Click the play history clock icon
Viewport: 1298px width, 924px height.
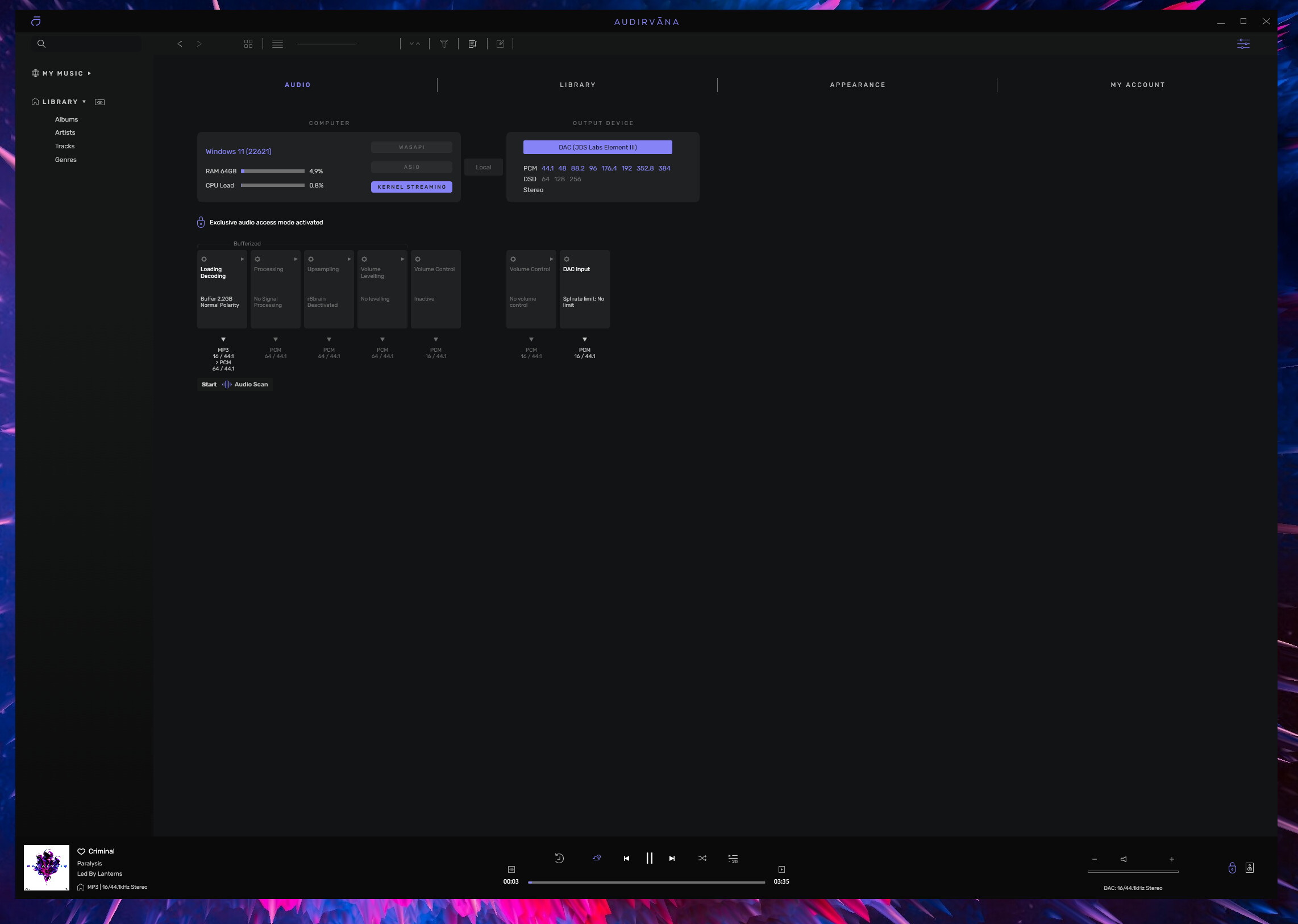[x=559, y=858]
